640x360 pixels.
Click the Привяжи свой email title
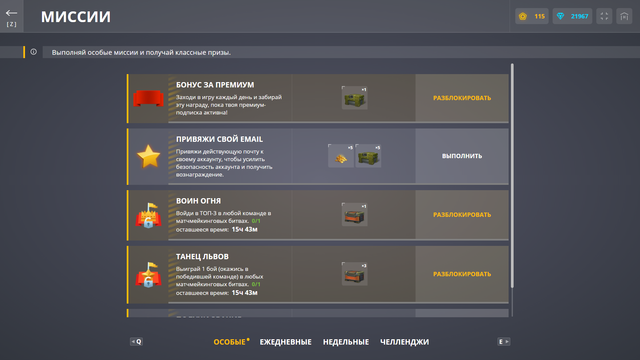pyautogui.click(x=219, y=139)
